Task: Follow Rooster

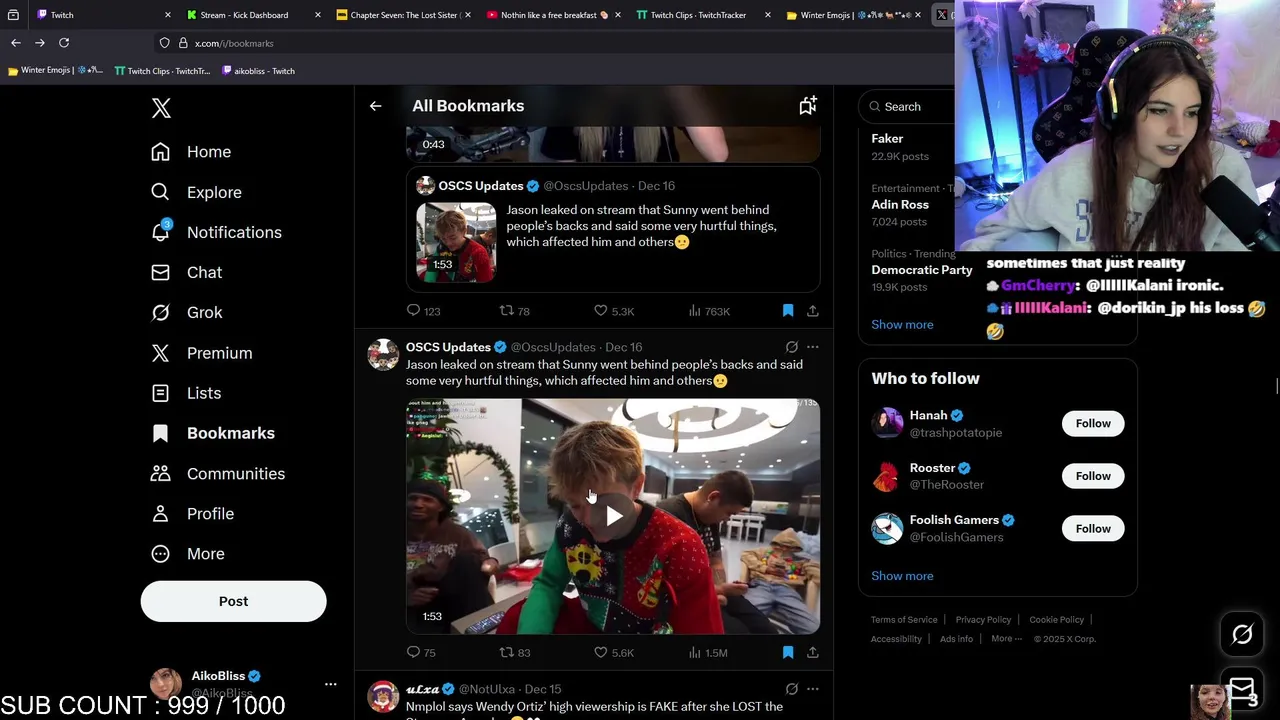Action: (x=1093, y=476)
